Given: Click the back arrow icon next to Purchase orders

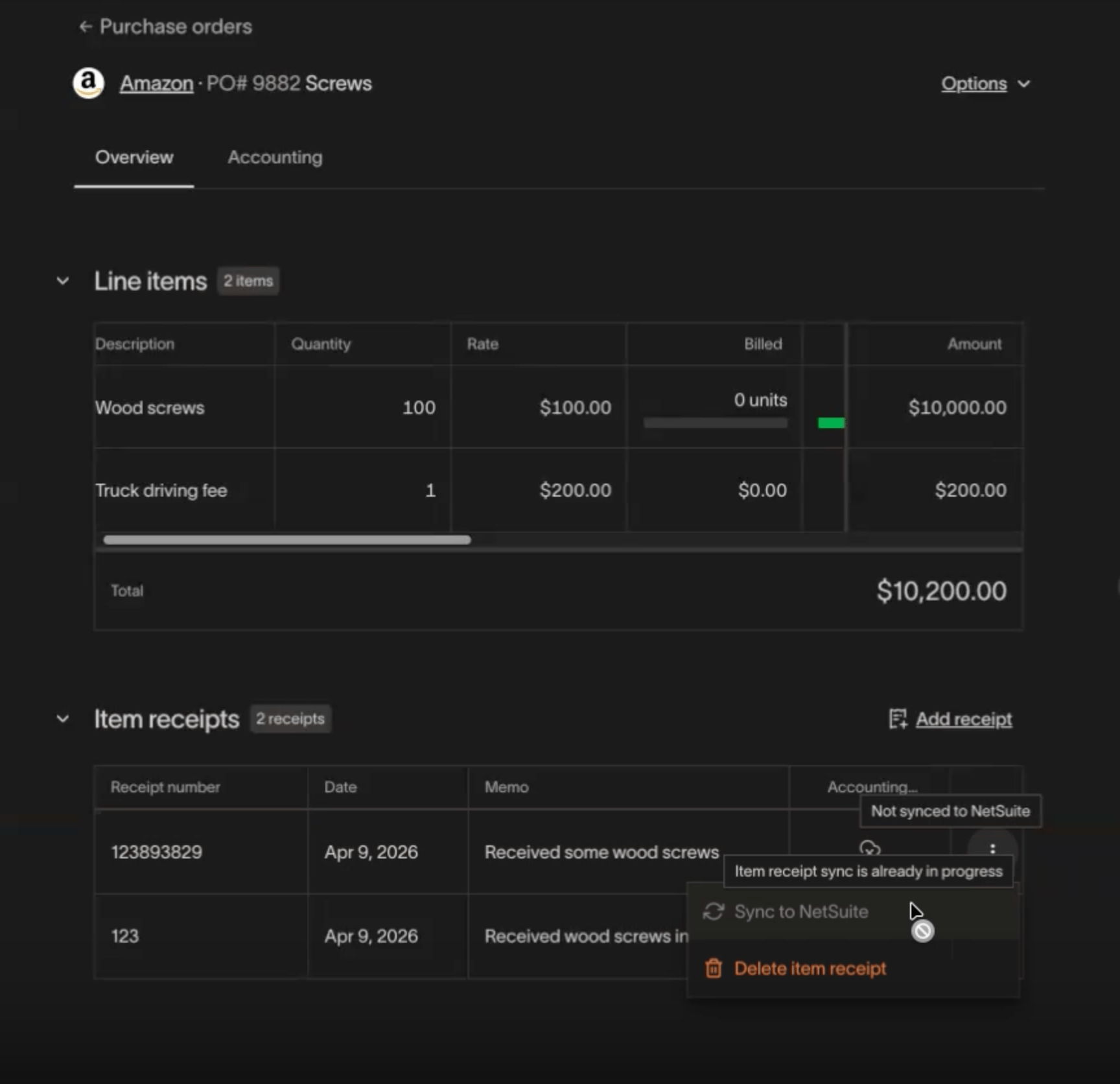Looking at the screenshot, I should [85, 27].
